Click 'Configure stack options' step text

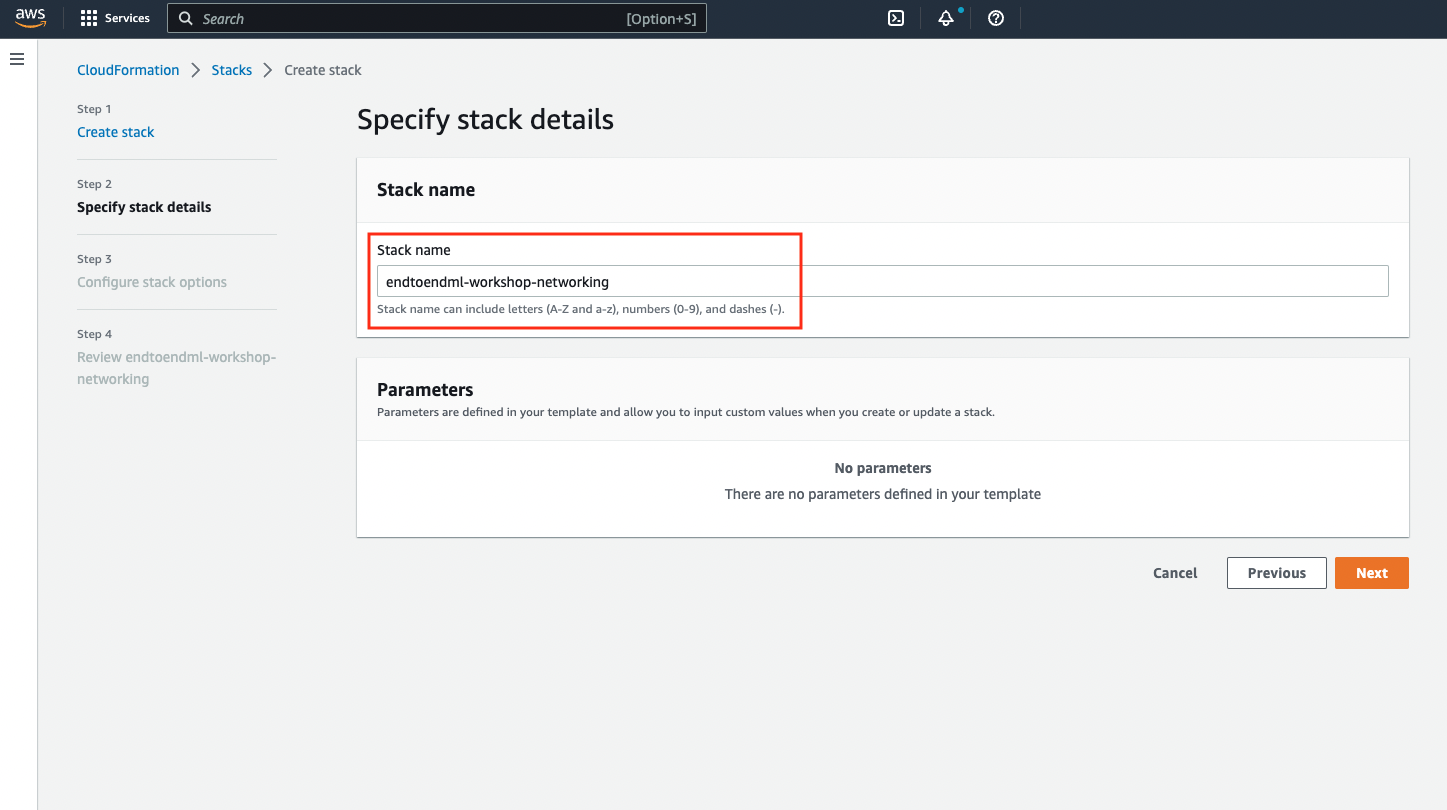(x=152, y=282)
